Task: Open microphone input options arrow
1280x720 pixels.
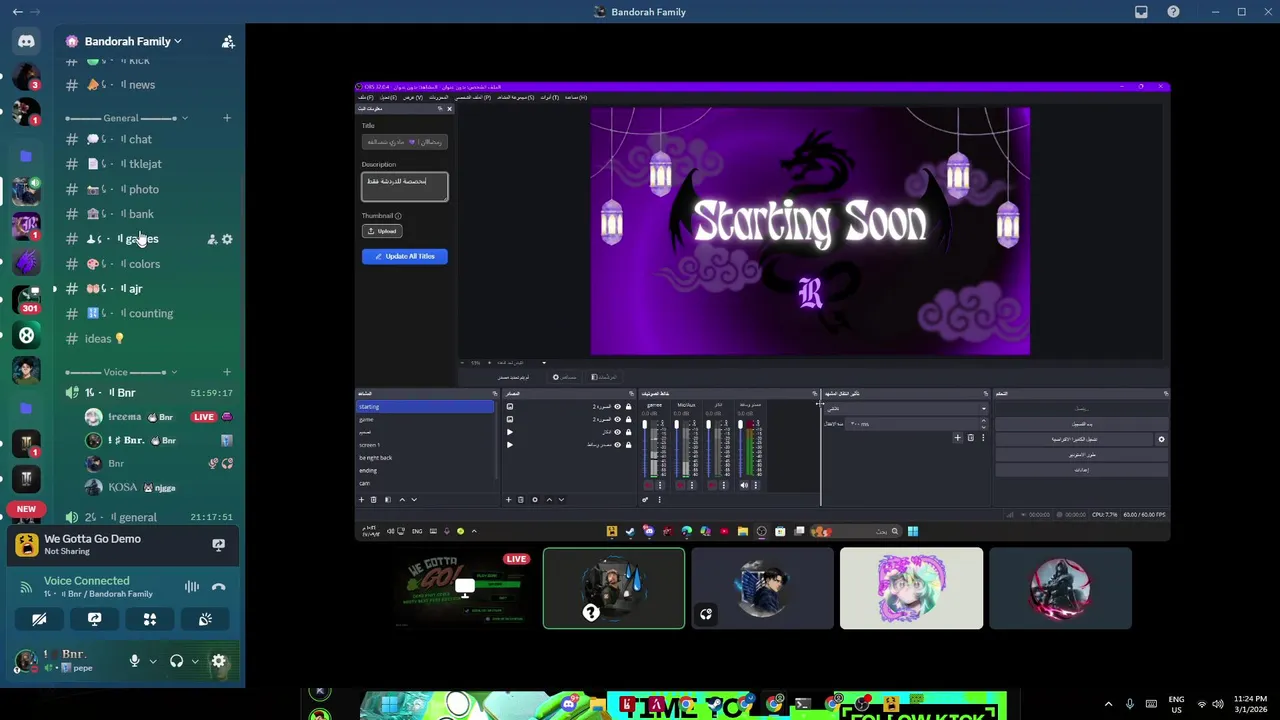Action: [x=153, y=661]
